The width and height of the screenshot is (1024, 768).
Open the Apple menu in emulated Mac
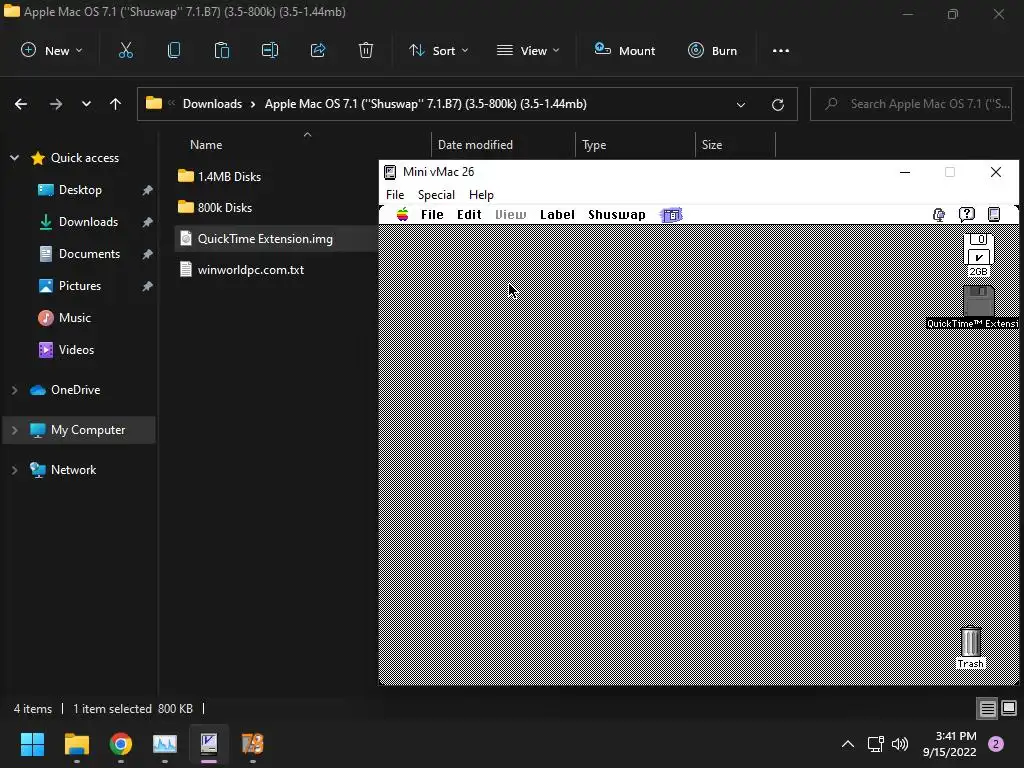coord(403,215)
